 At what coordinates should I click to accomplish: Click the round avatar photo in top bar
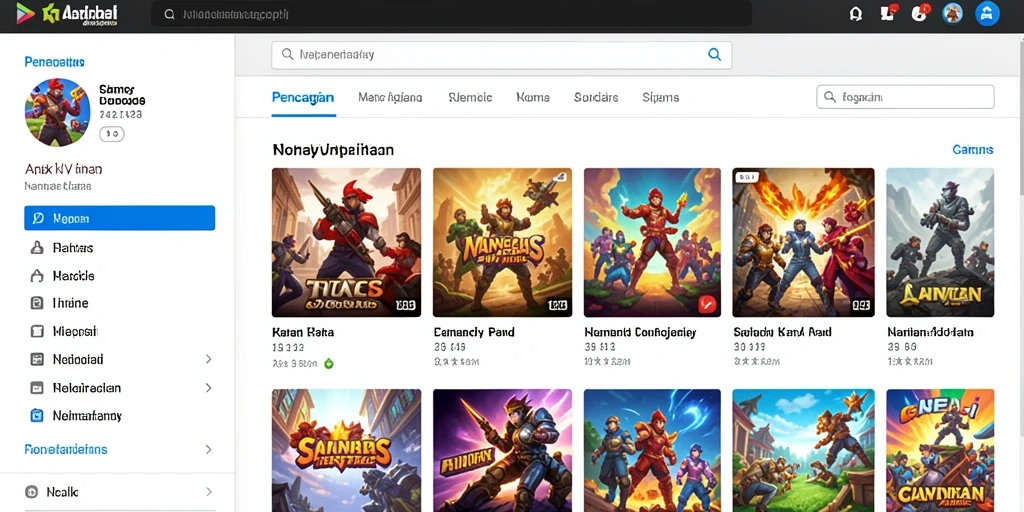(953, 14)
